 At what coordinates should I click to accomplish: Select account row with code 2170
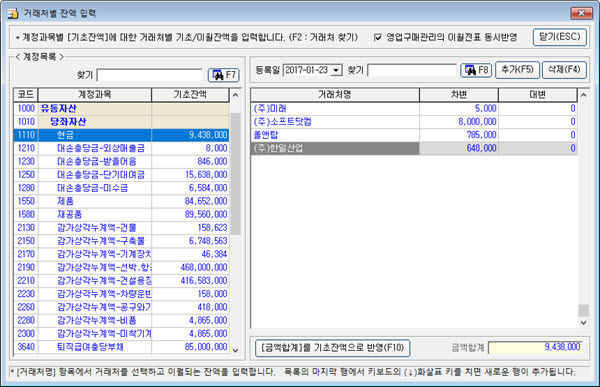121,254
